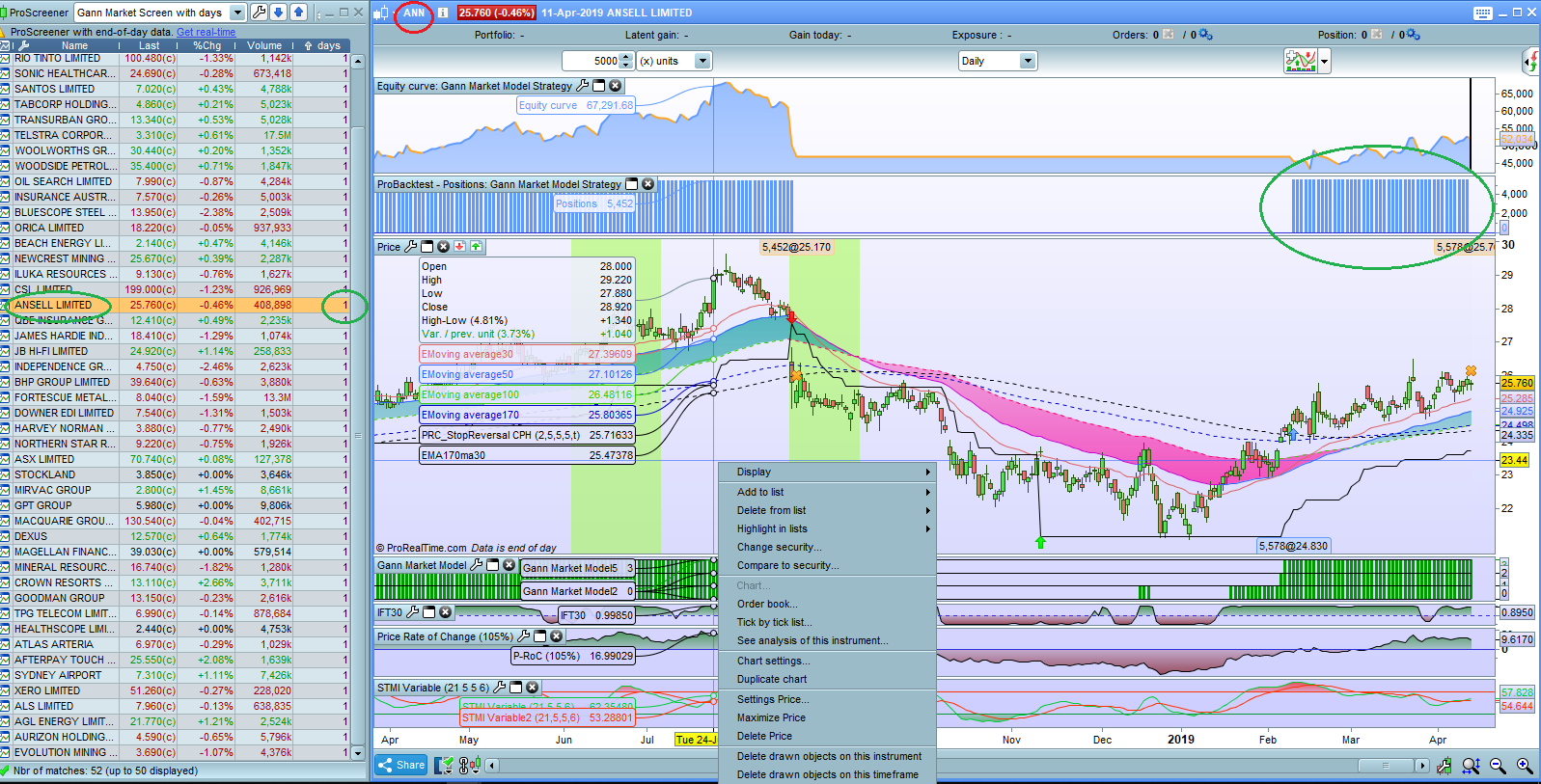Expand the indicator button dropdown arrow
This screenshot has width=1541, height=784.
tap(1325, 62)
